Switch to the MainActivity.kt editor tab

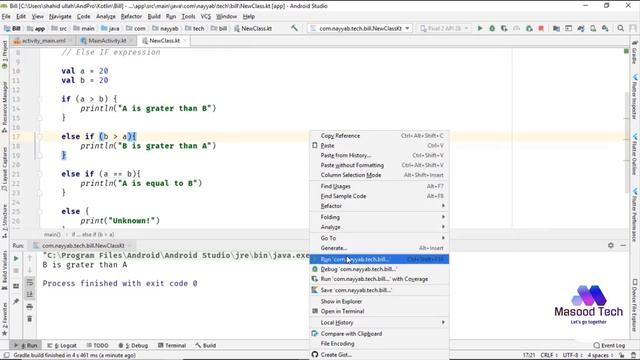(x=107, y=40)
